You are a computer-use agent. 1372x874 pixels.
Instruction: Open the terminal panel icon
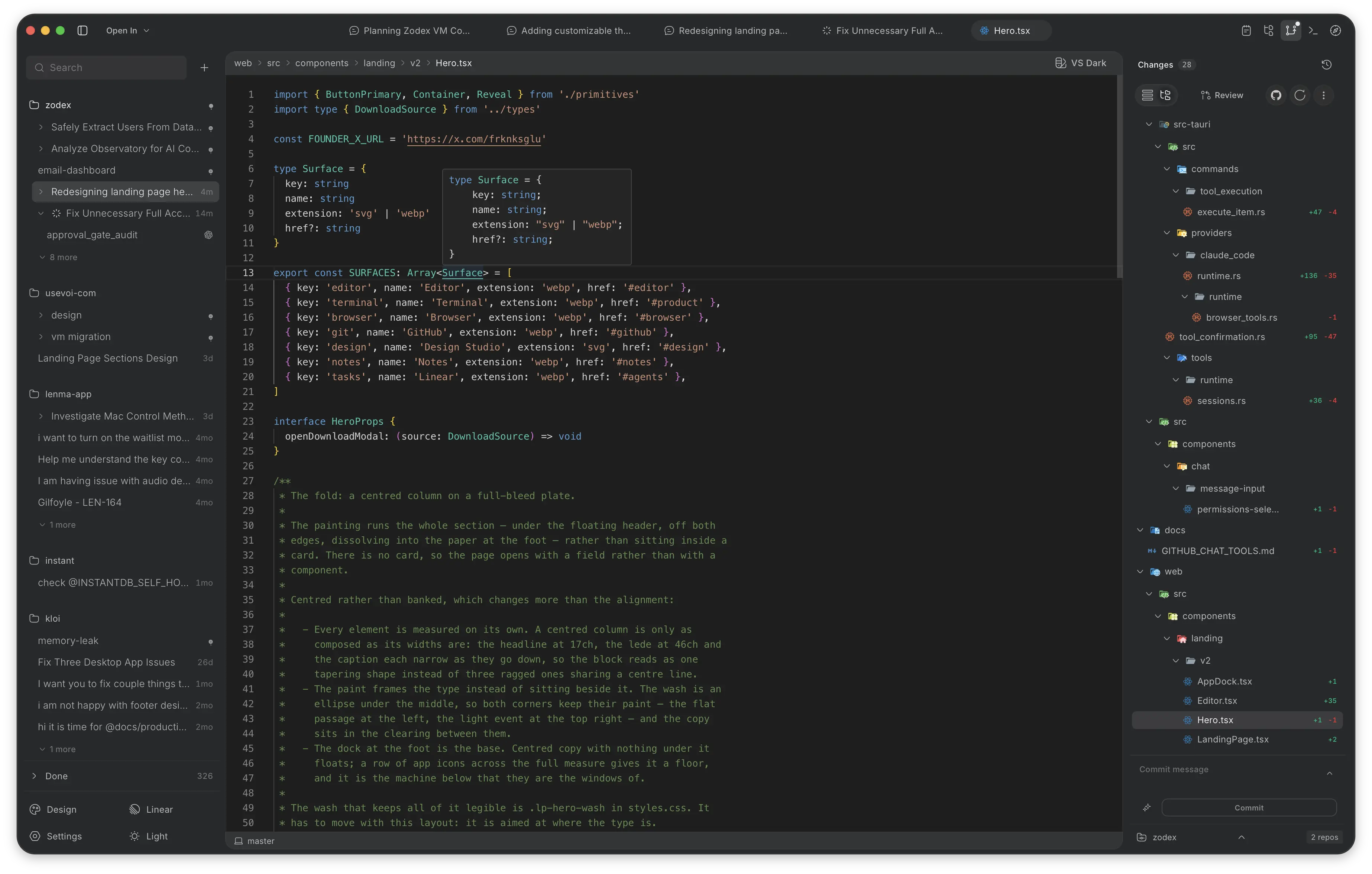point(1313,31)
